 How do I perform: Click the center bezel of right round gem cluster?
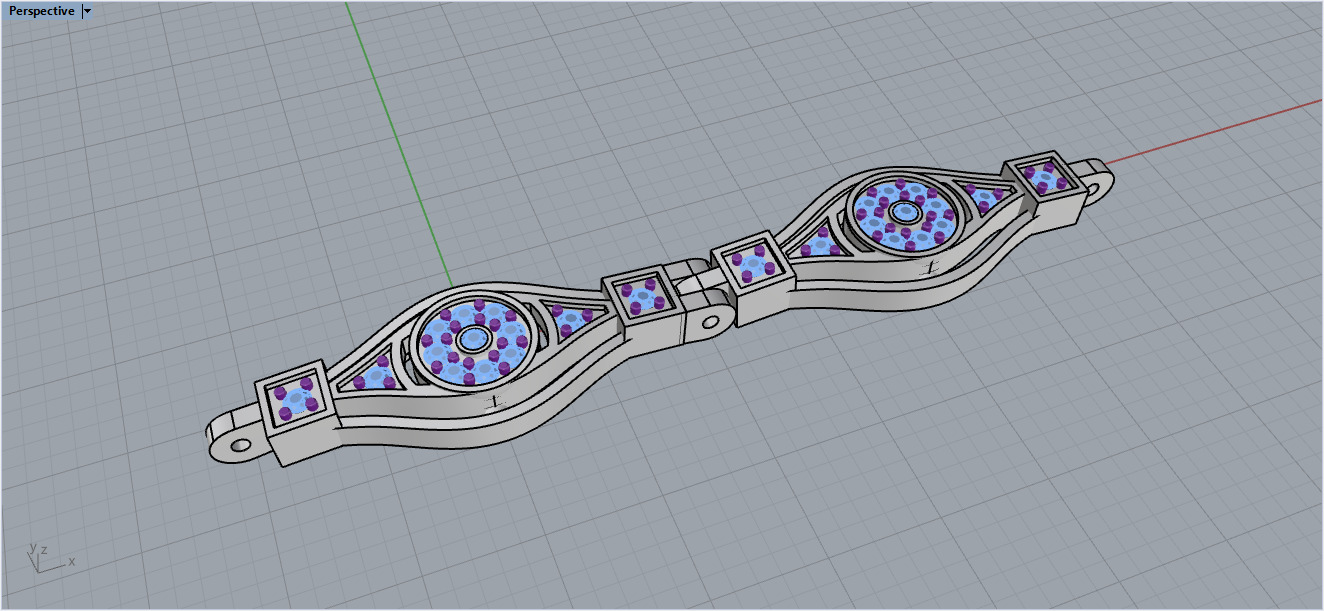click(x=906, y=212)
